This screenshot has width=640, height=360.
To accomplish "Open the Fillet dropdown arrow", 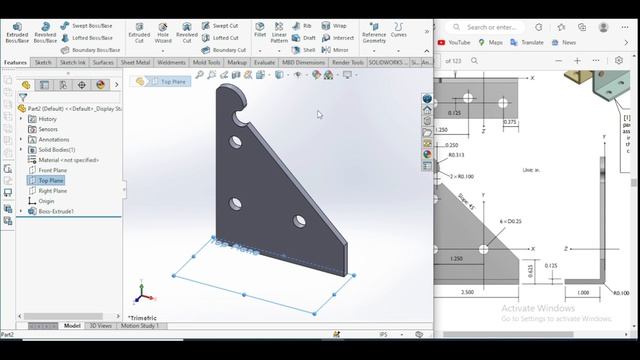I will [x=260, y=51].
